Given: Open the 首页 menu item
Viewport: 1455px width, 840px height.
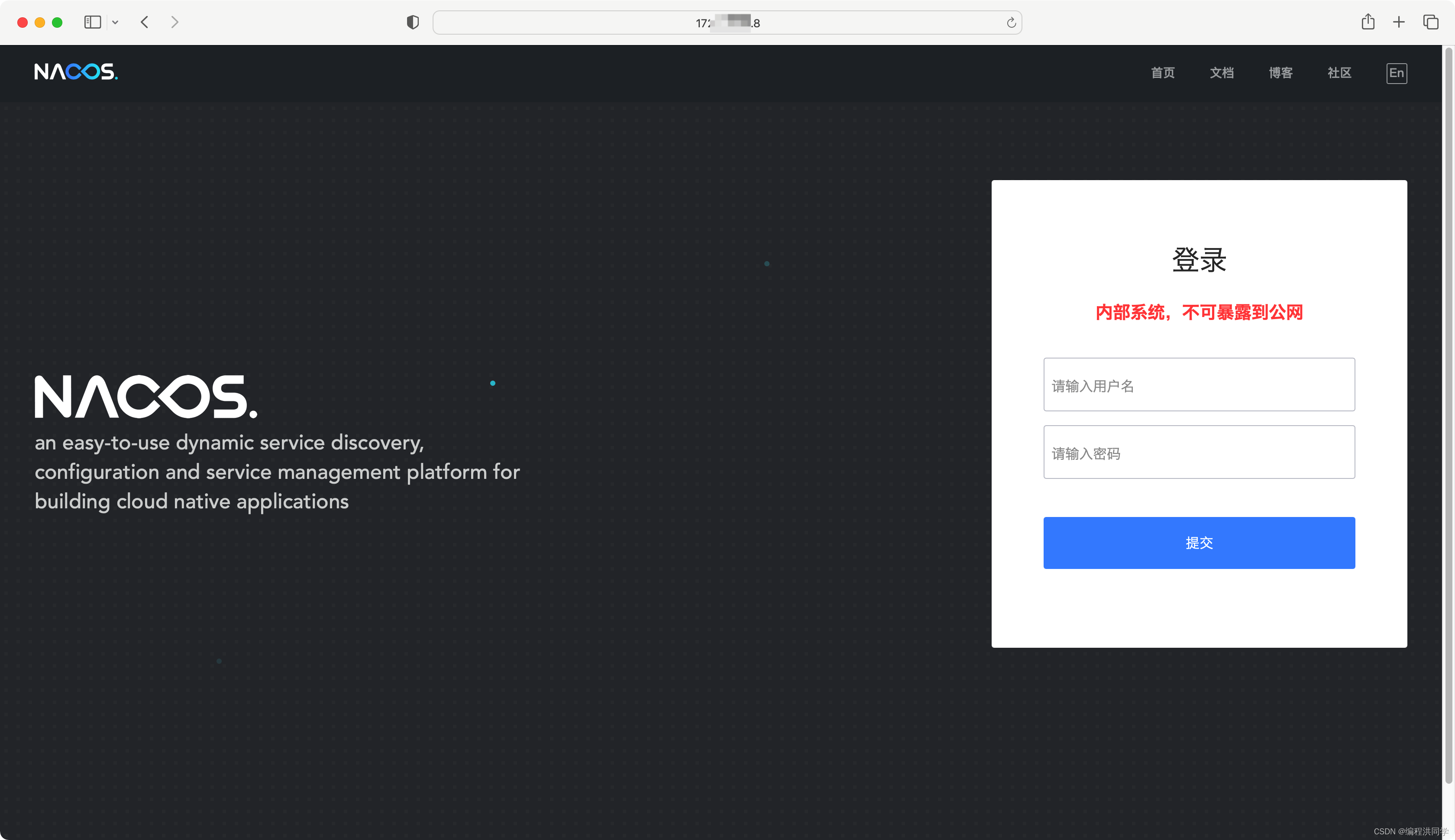Looking at the screenshot, I should point(1163,73).
